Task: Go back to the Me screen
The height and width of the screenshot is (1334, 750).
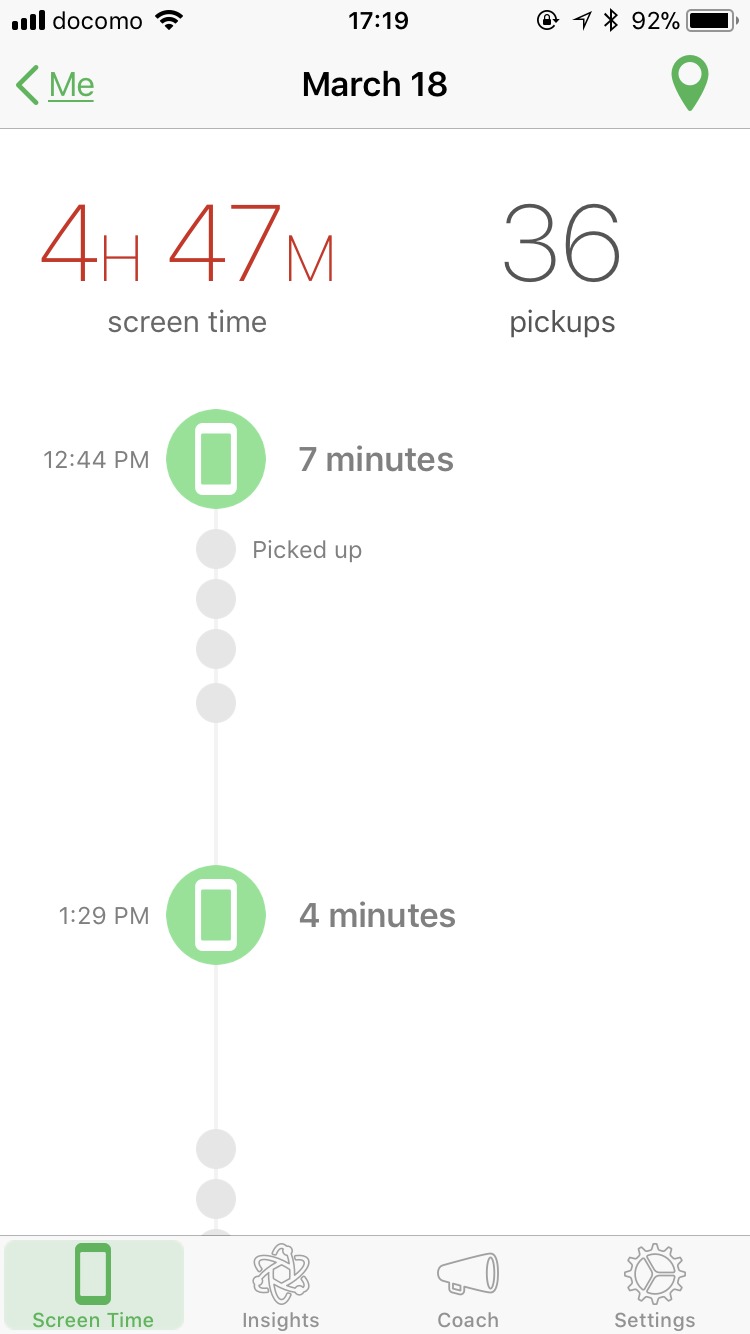Action: click(72, 85)
